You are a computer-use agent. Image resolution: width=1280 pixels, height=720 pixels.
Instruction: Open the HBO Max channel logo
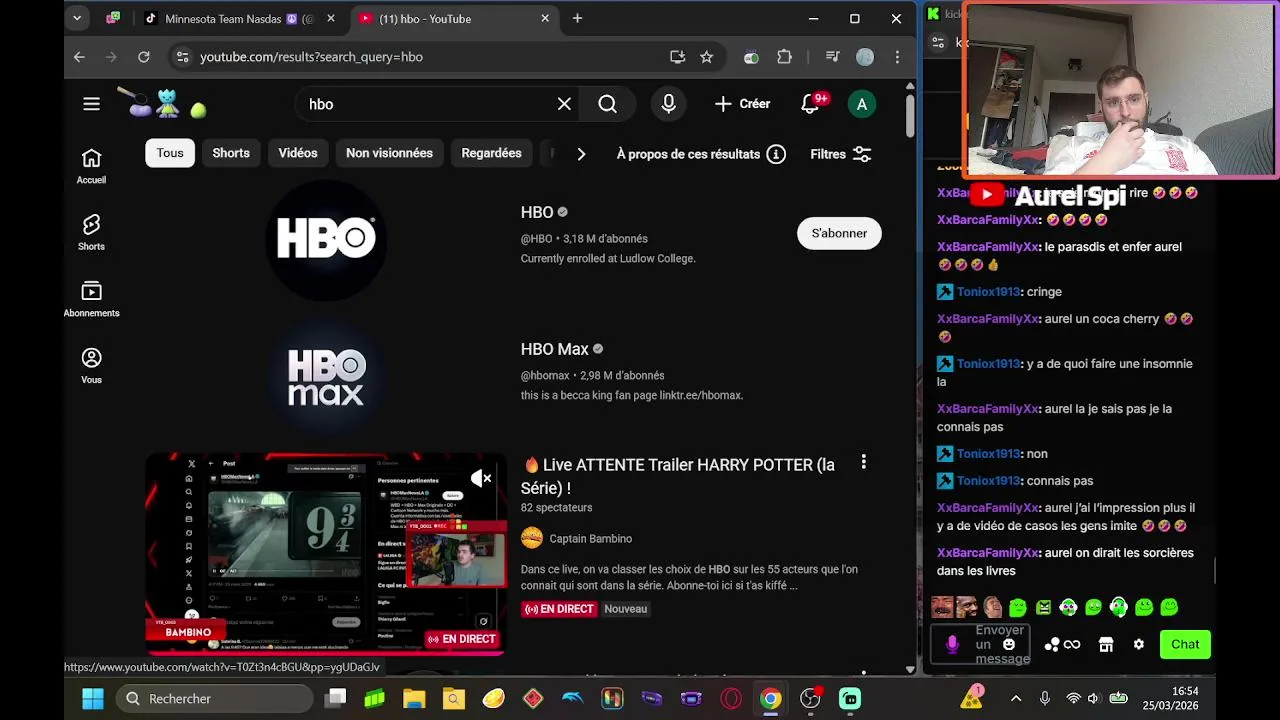pos(326,376)
